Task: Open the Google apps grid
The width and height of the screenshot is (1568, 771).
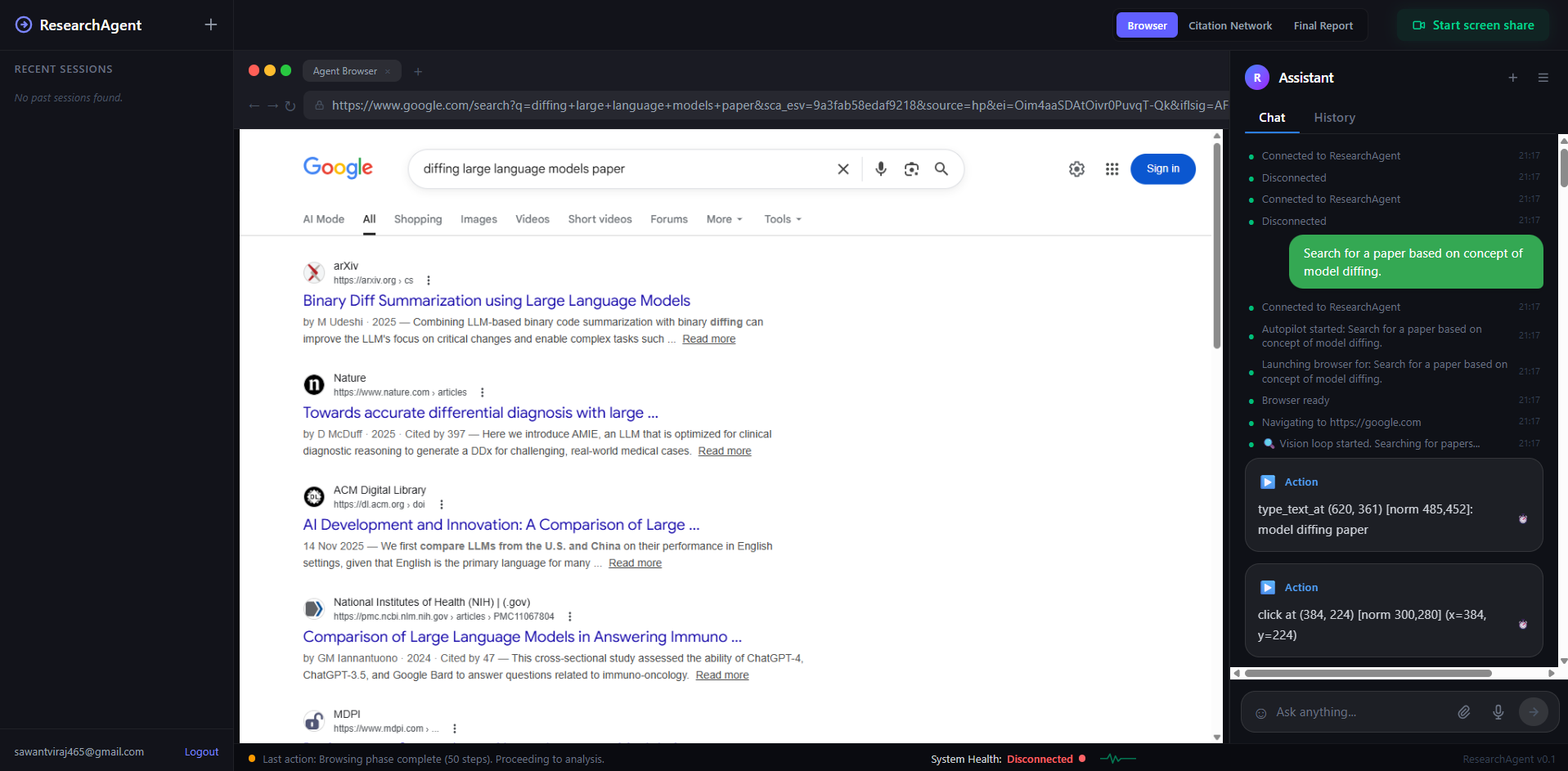Action: coord(1112,169)
